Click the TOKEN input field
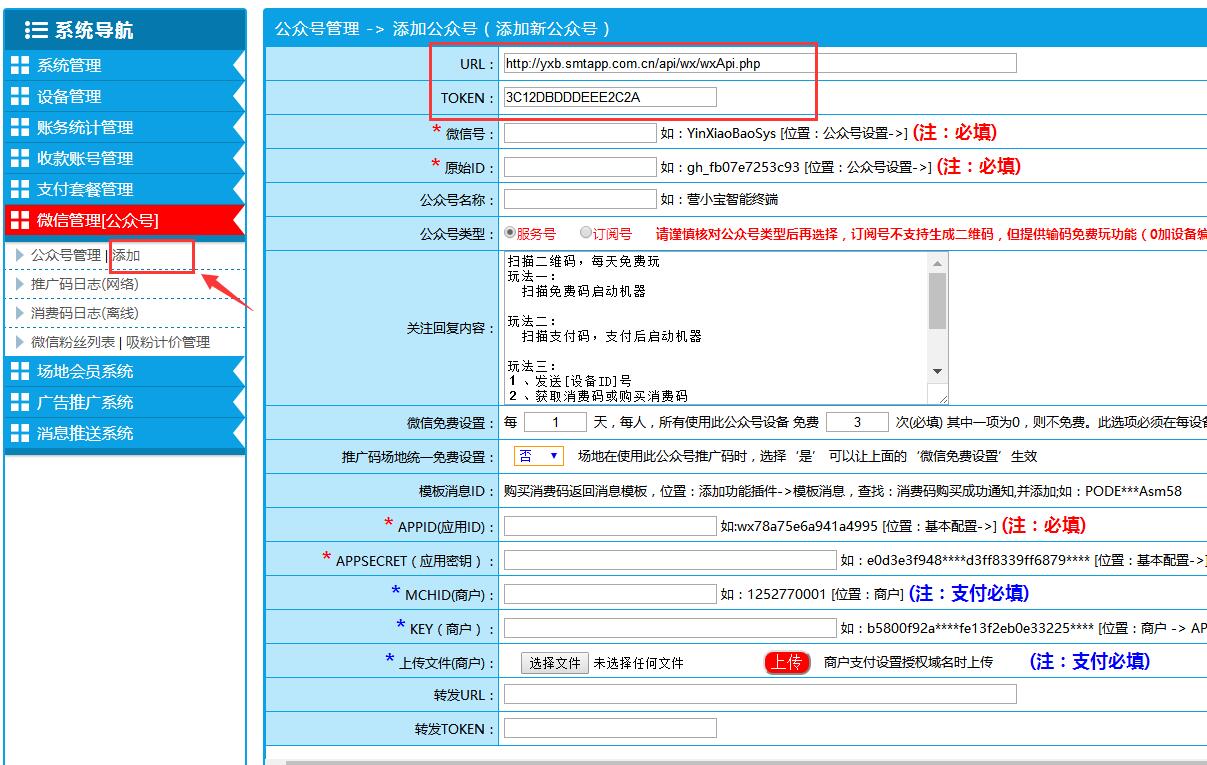This screenshot has height=765, width=1207. click(610, 97)
